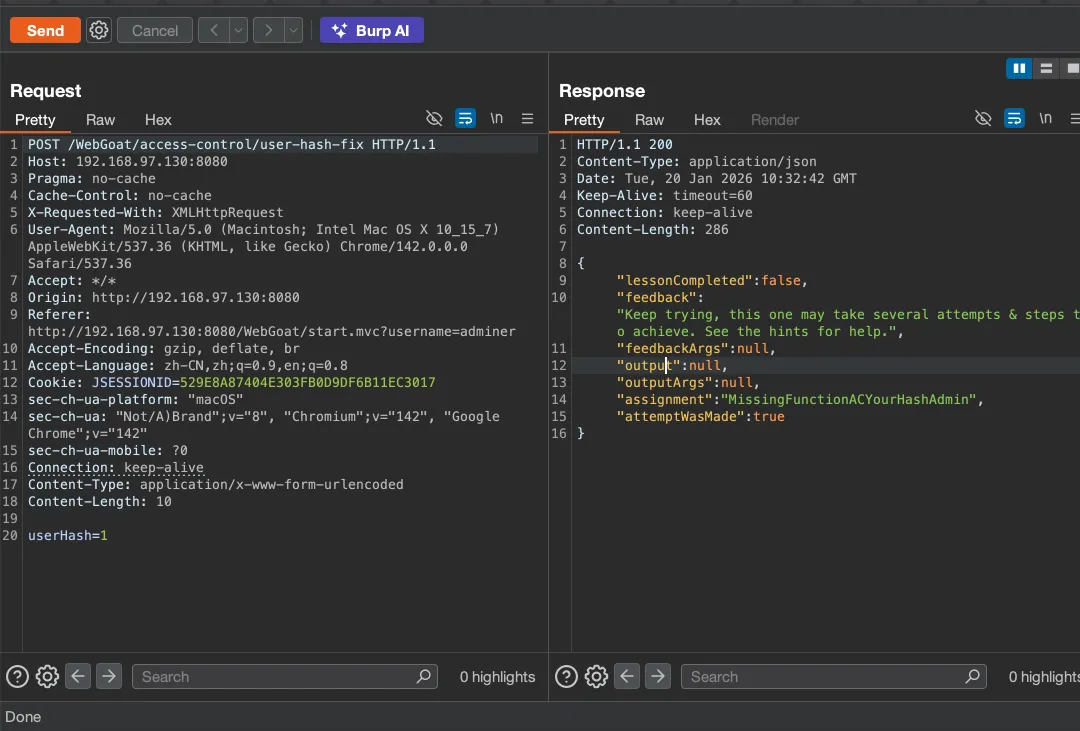Open the Burp AI button
The height and width of the screenshot is (731, 1080).
click(x=372, y=31)
